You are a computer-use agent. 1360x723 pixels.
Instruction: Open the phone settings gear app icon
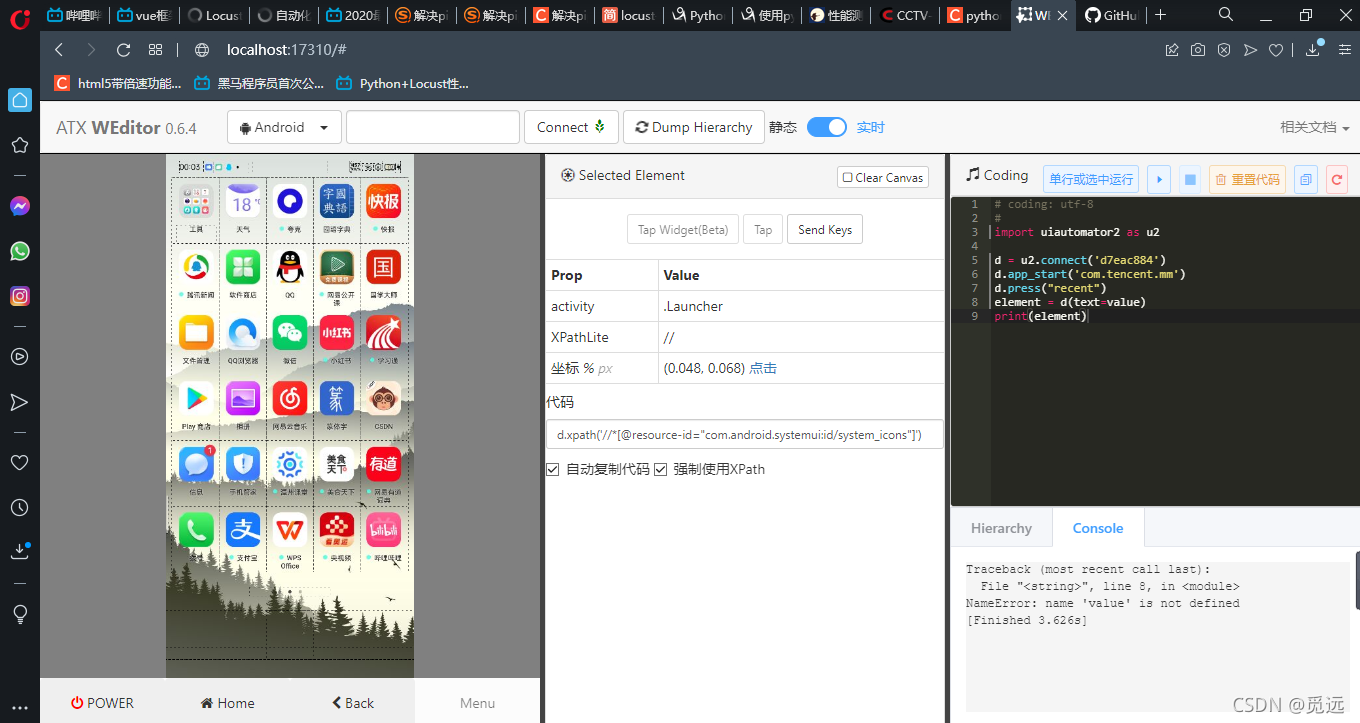tap(290, 464)
